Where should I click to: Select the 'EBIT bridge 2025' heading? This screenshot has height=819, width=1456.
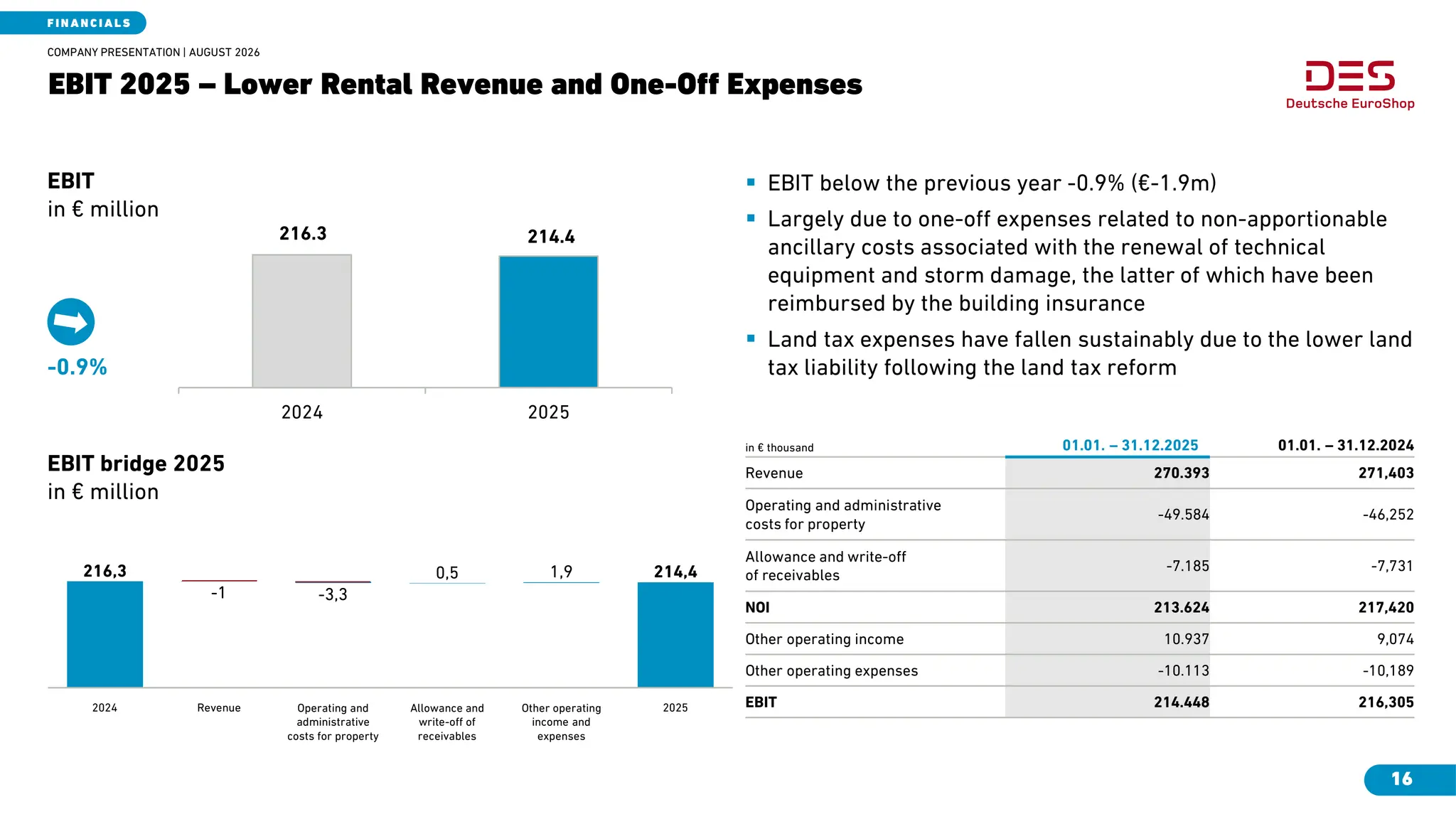coord(136,464)
